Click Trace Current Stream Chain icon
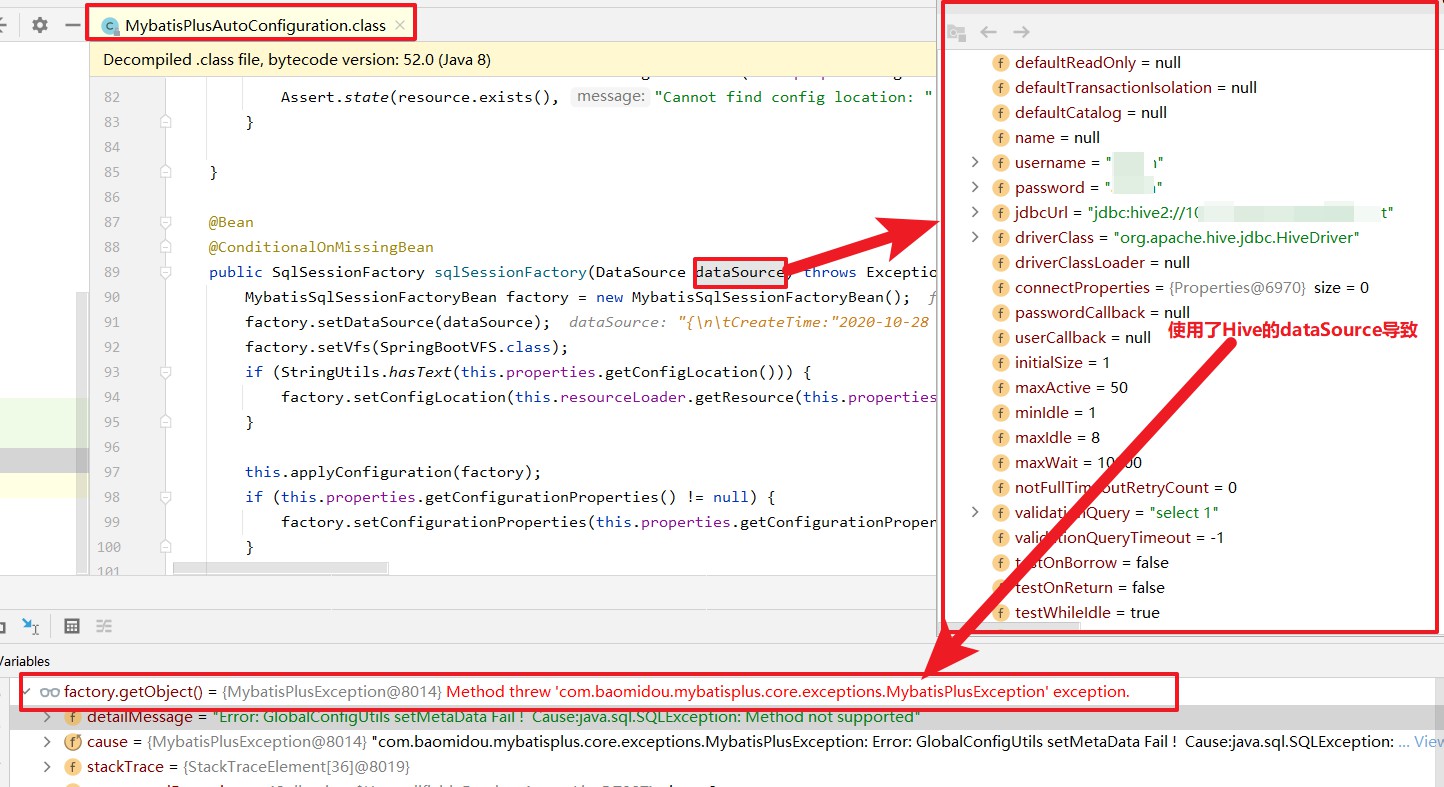Viewport: 1444px width, 787px height. (104, 626)
